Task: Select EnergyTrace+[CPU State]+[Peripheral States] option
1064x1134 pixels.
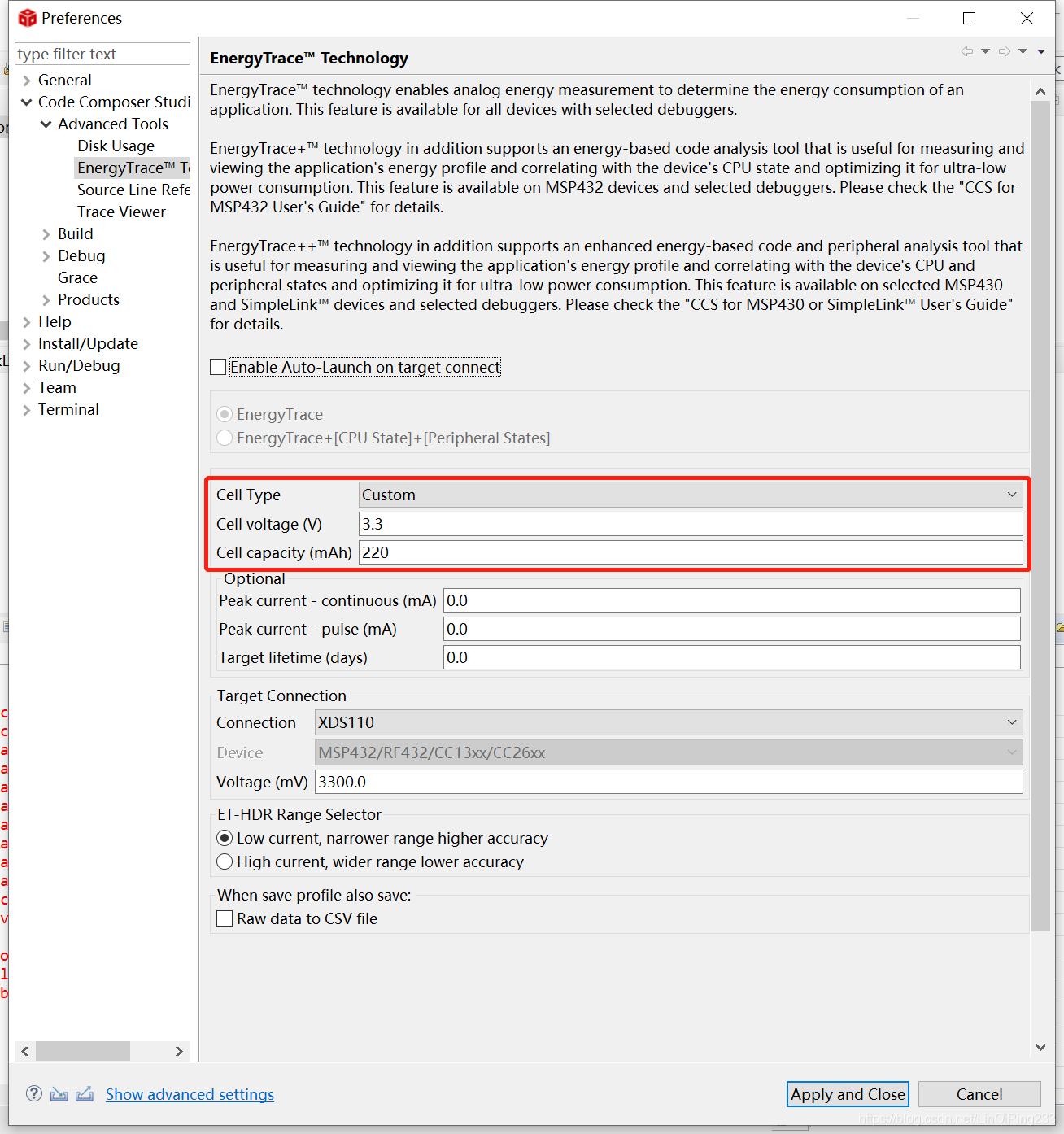Action: (225, 438)
